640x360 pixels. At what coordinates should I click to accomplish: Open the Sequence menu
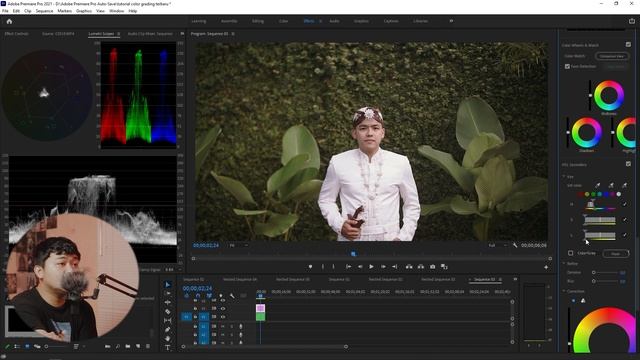pos(44,11)
